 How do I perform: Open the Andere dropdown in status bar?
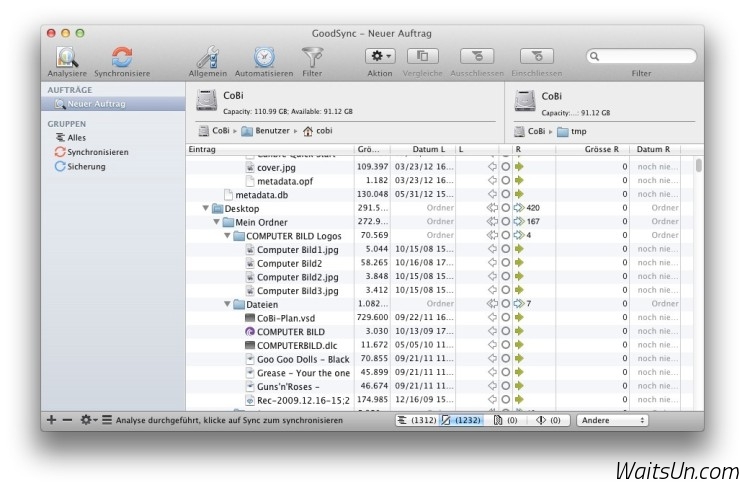click(612, 420)
